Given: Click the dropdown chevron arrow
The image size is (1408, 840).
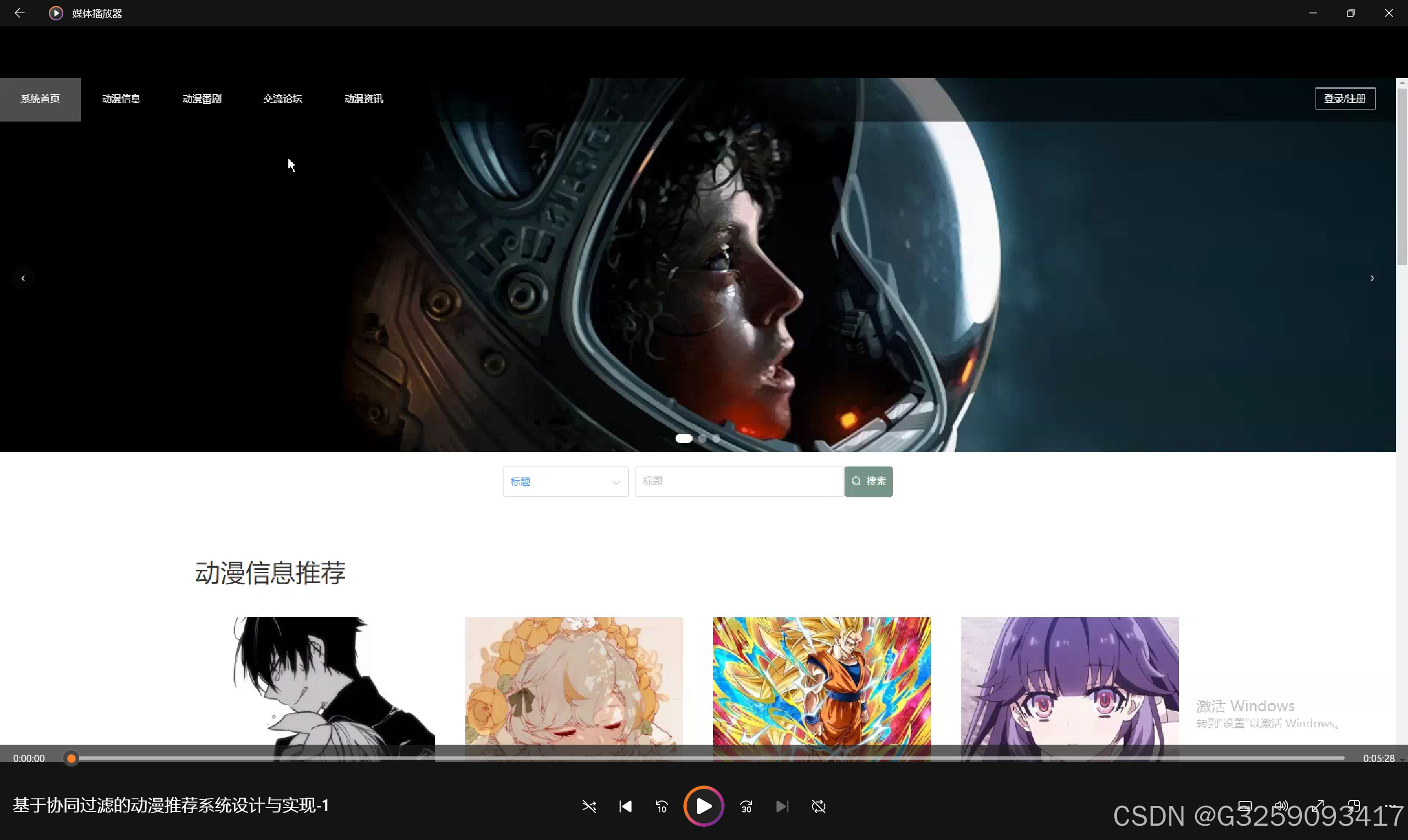Looking at the screenshot, I should (616, 482).
